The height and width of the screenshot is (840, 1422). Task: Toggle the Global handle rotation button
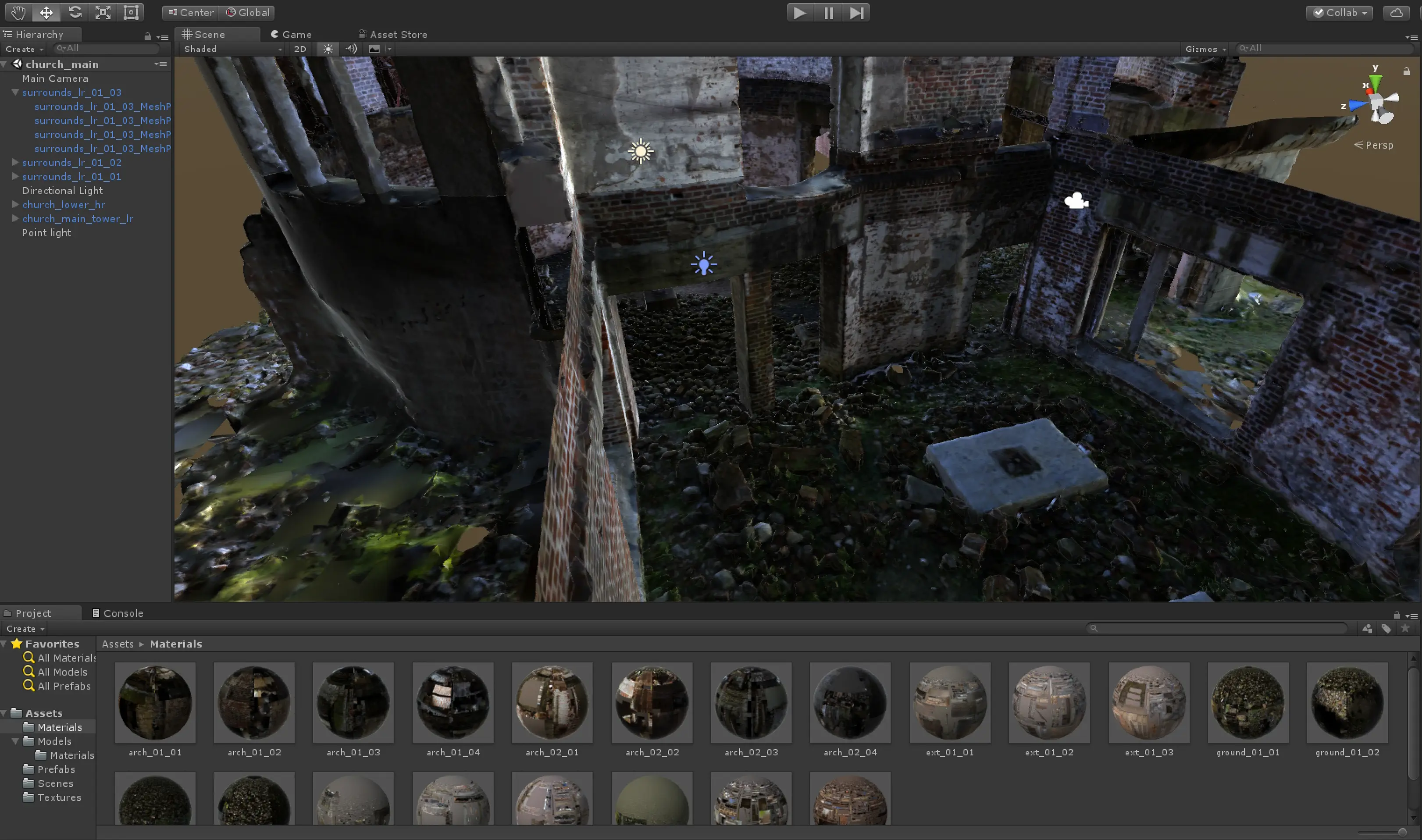point(247,12)
